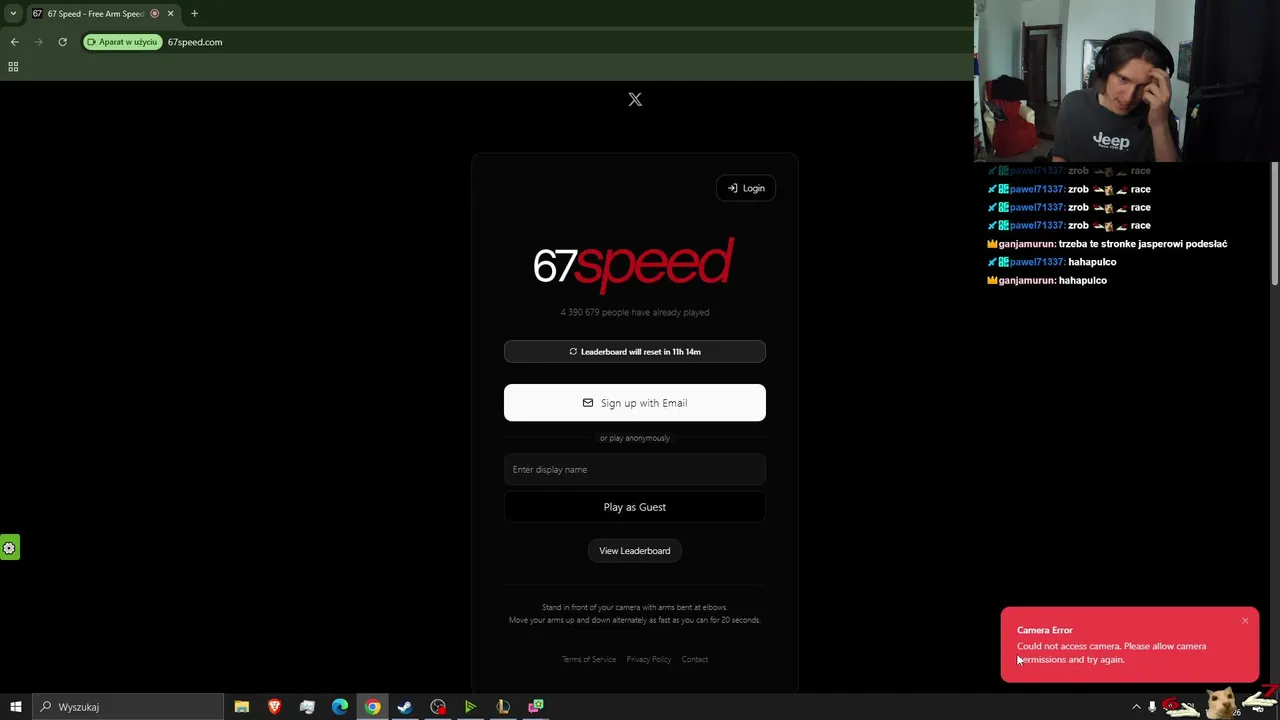
Task: Click the Wyszukaj taskbar search box
Action: click(x=128, y=707)
